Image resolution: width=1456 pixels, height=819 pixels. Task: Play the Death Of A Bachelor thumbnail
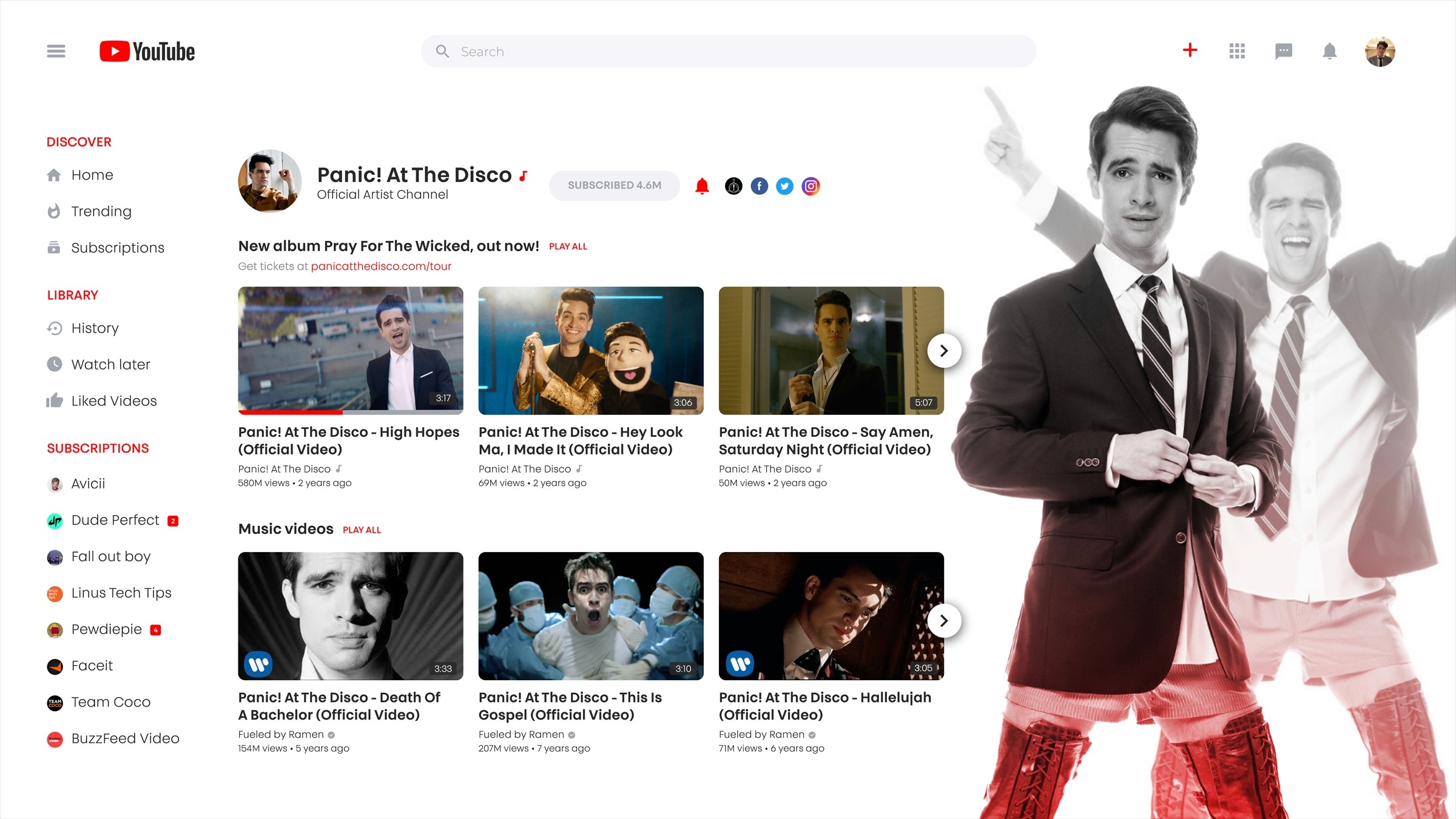[351, 616]
